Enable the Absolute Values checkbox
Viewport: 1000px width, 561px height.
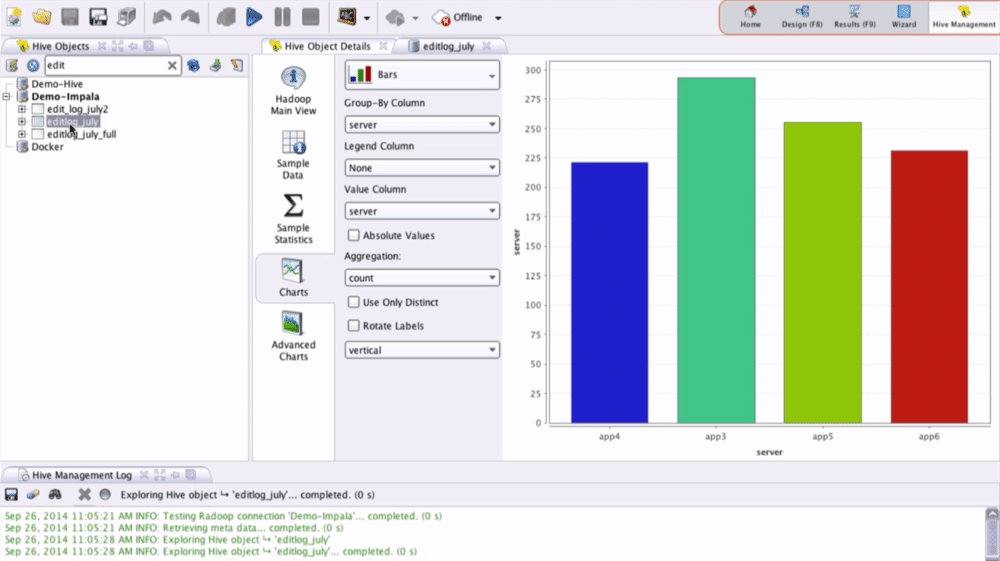point(353,235)
